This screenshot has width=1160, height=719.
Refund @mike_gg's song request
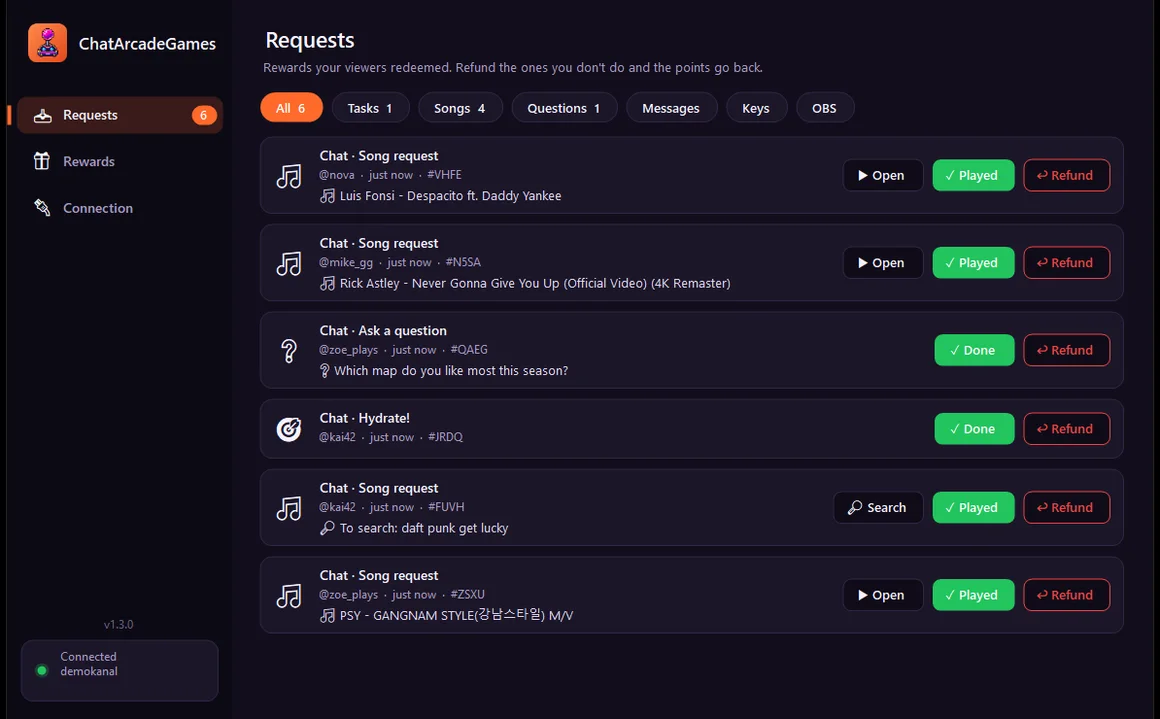click(x=1066, y=263)
